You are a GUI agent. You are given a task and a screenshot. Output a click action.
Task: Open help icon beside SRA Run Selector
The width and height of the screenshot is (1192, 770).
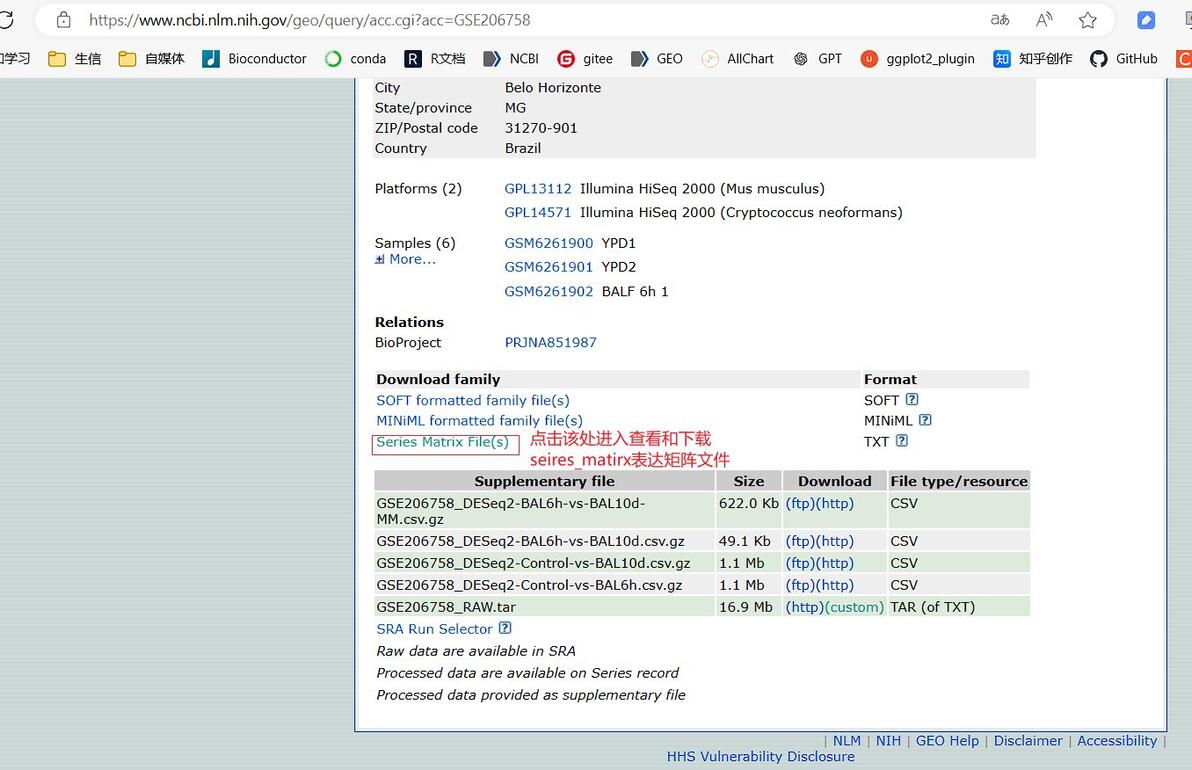click(x=505, y=628)
